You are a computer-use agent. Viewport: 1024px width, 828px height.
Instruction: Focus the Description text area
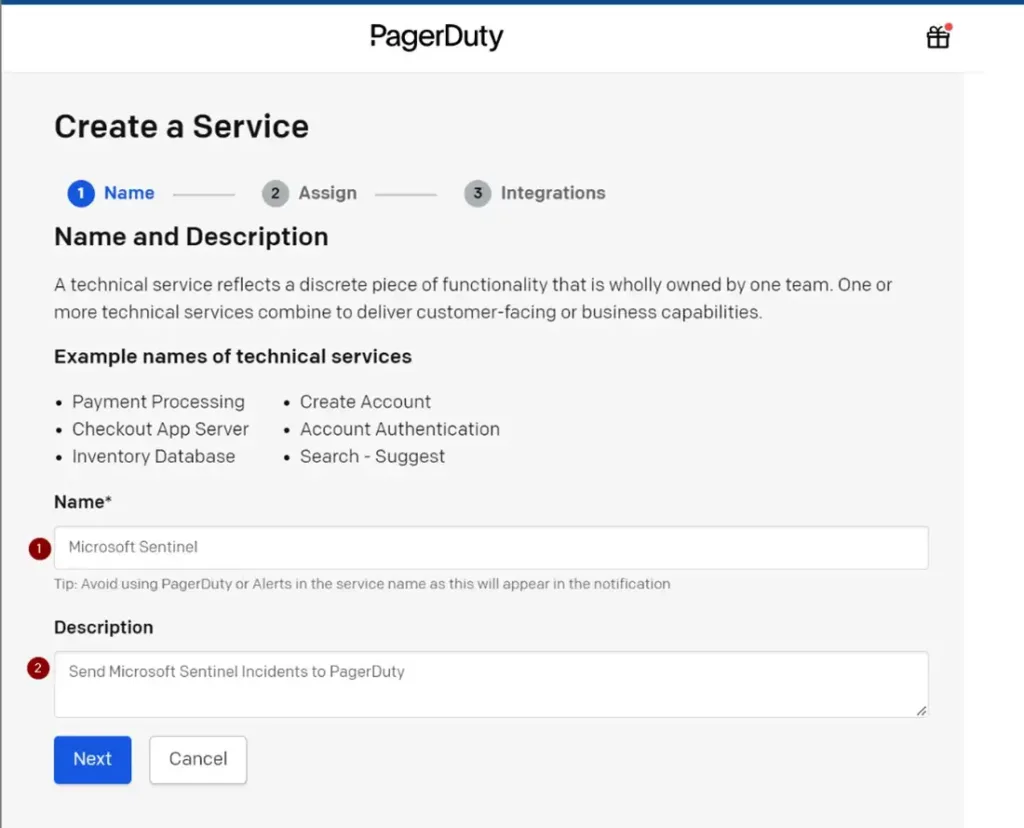pyautogui.click(x=490, y=684)
